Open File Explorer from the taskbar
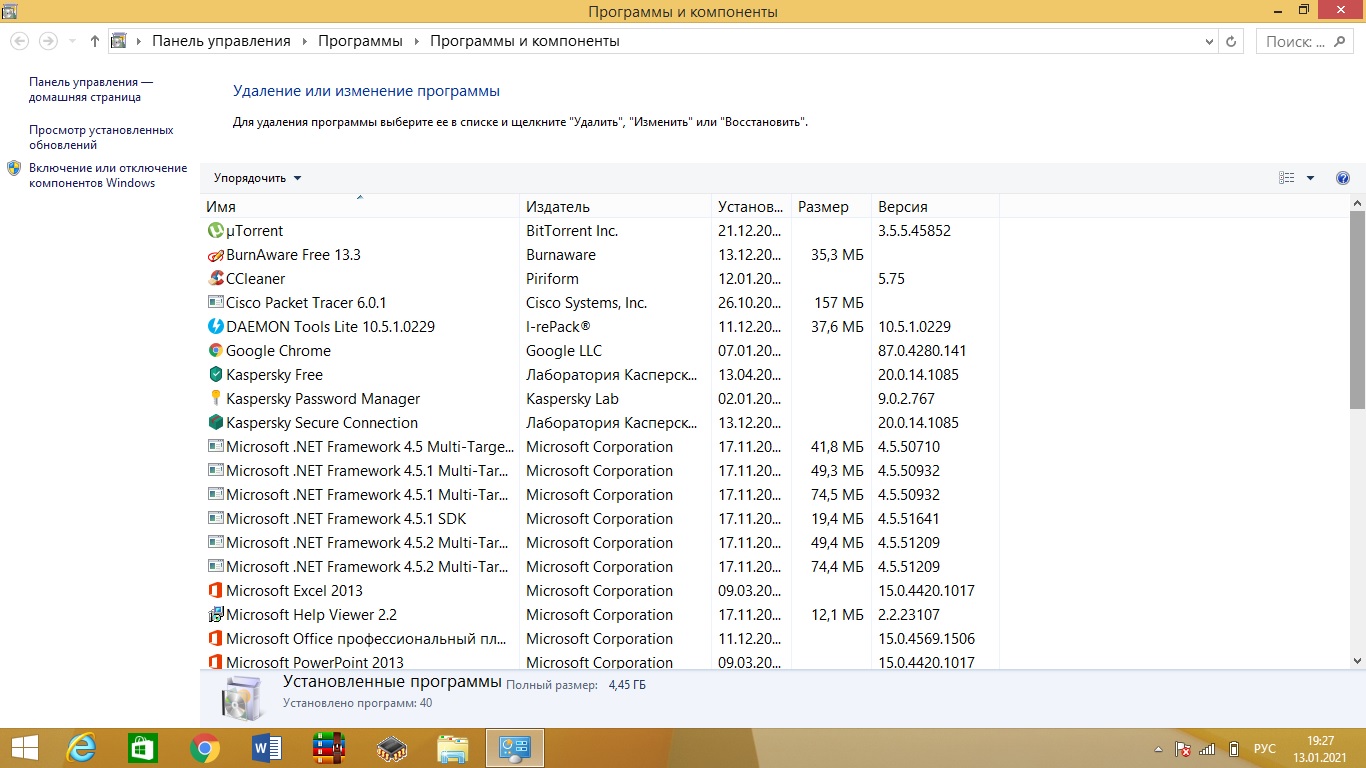 (x=453, y=748)
